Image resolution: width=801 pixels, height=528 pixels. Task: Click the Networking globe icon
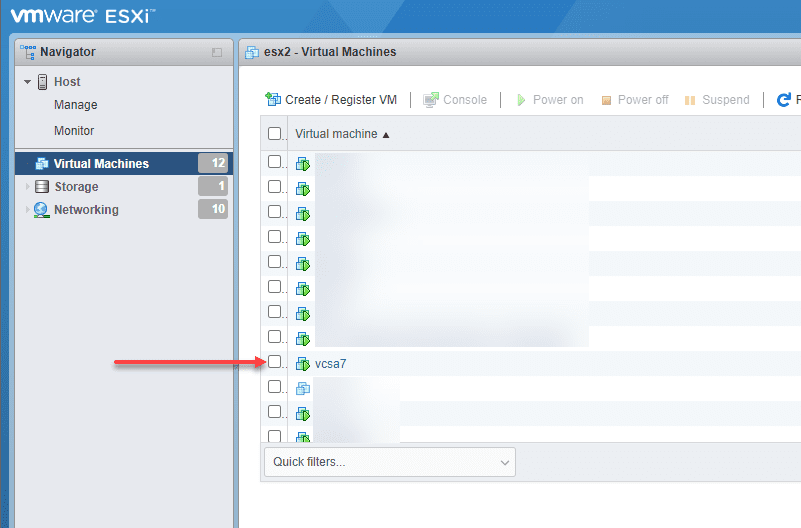point(41,210)
